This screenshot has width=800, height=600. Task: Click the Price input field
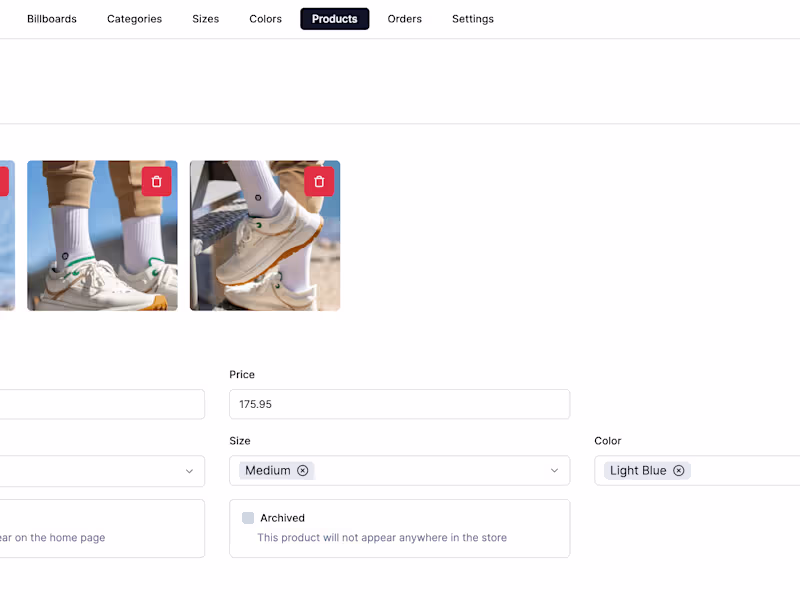click(x=399, y=404)
